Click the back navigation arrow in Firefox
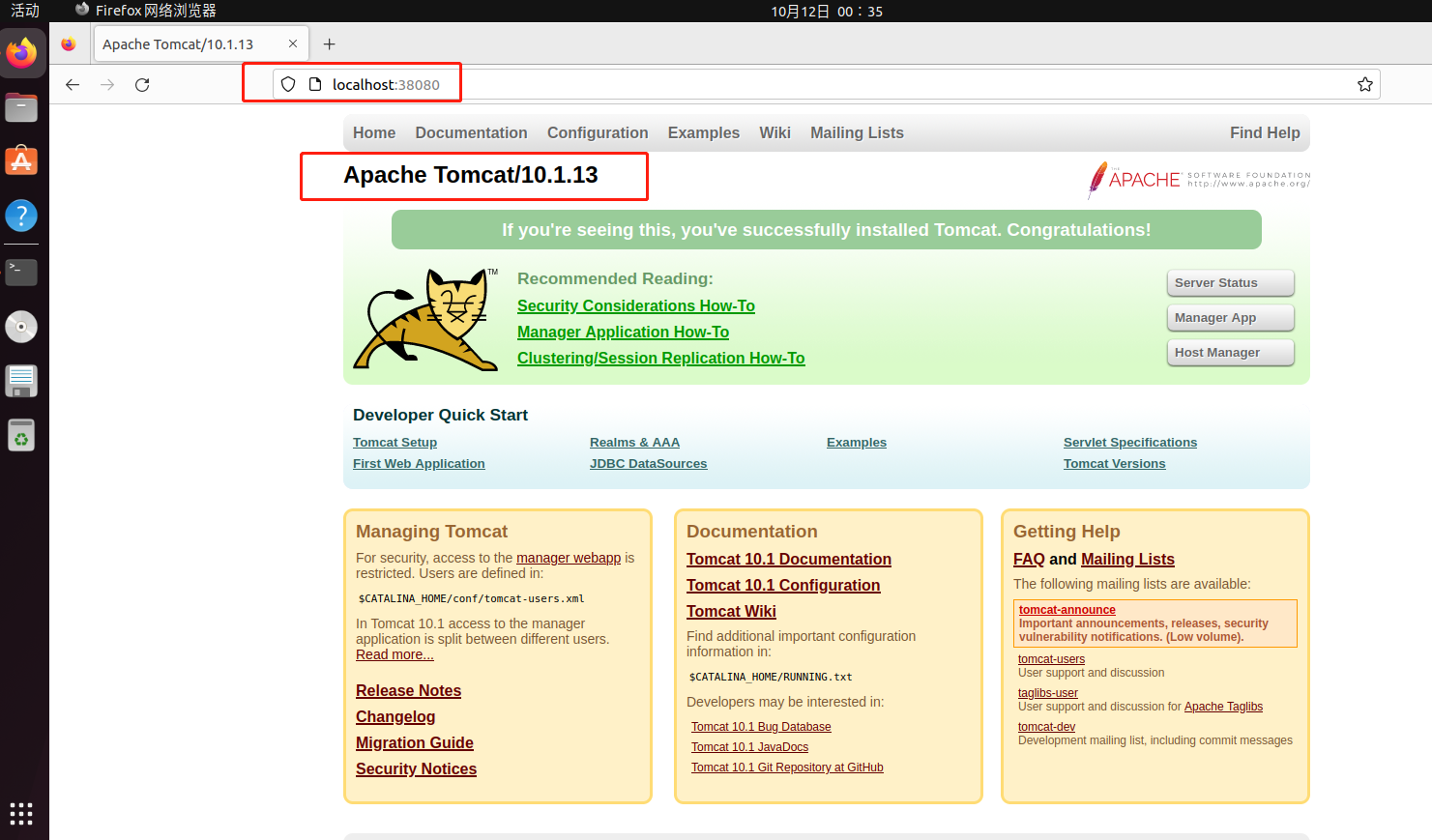The width and height of the screenshot is (1432, 840). [x=73, y=84]
